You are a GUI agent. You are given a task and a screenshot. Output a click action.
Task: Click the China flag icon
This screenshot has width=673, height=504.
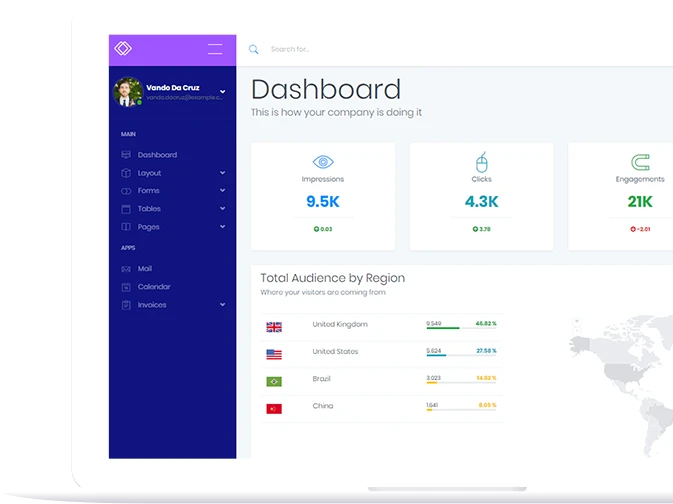274,409
